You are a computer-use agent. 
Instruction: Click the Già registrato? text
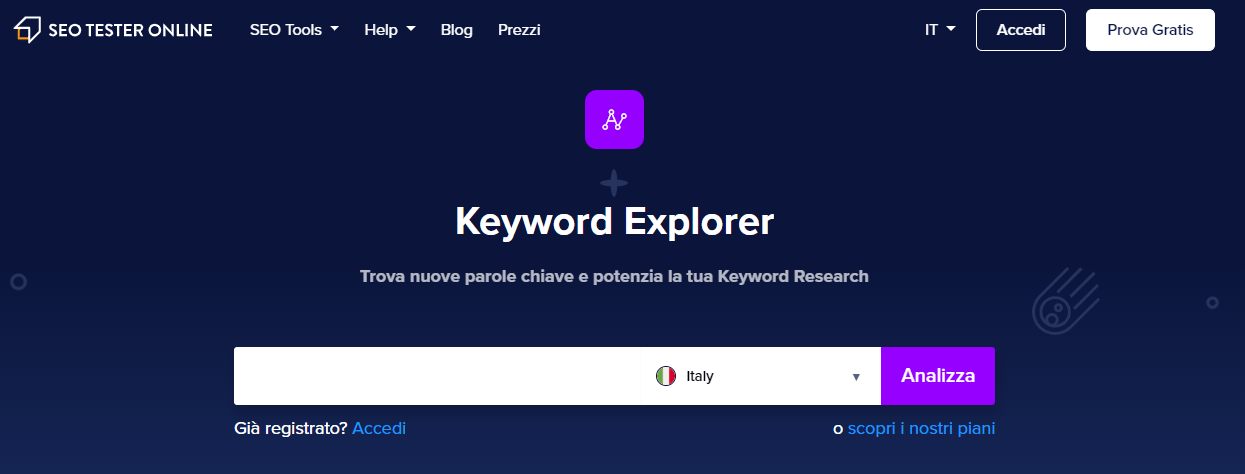click(x=290, y=428)
